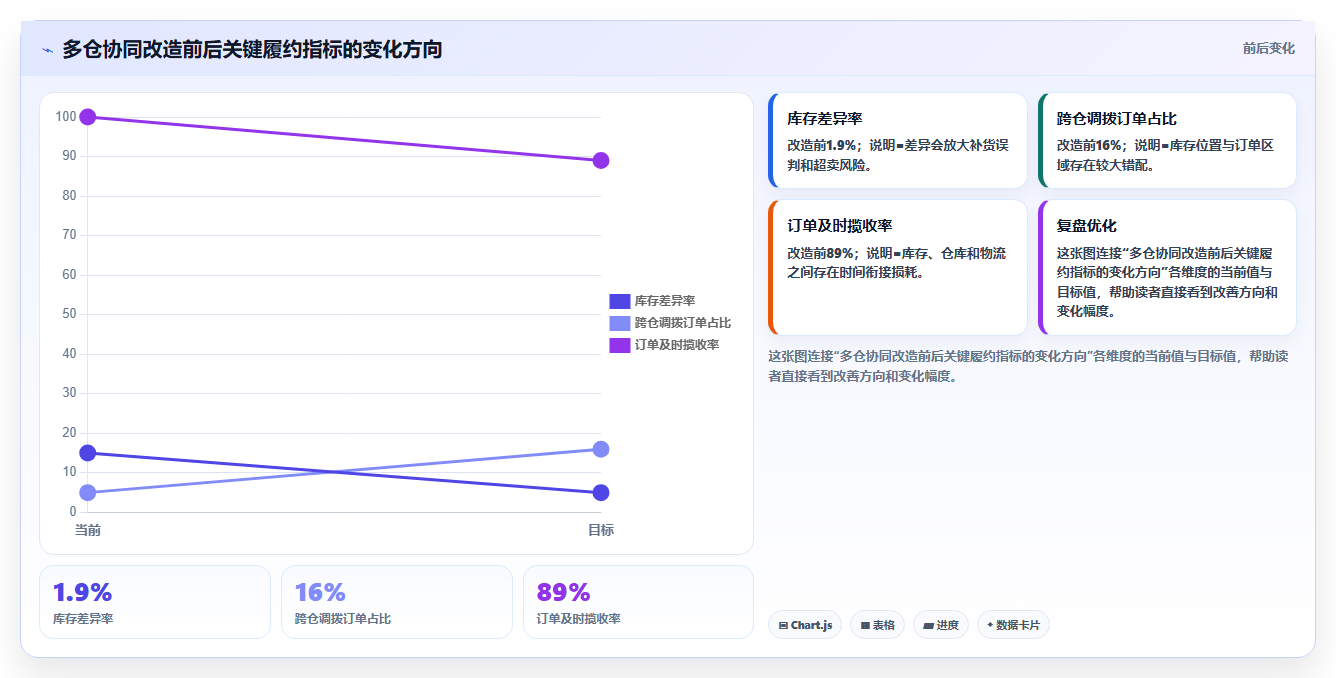Toggle the 库存差异率 legend swatch

(619, 301)
